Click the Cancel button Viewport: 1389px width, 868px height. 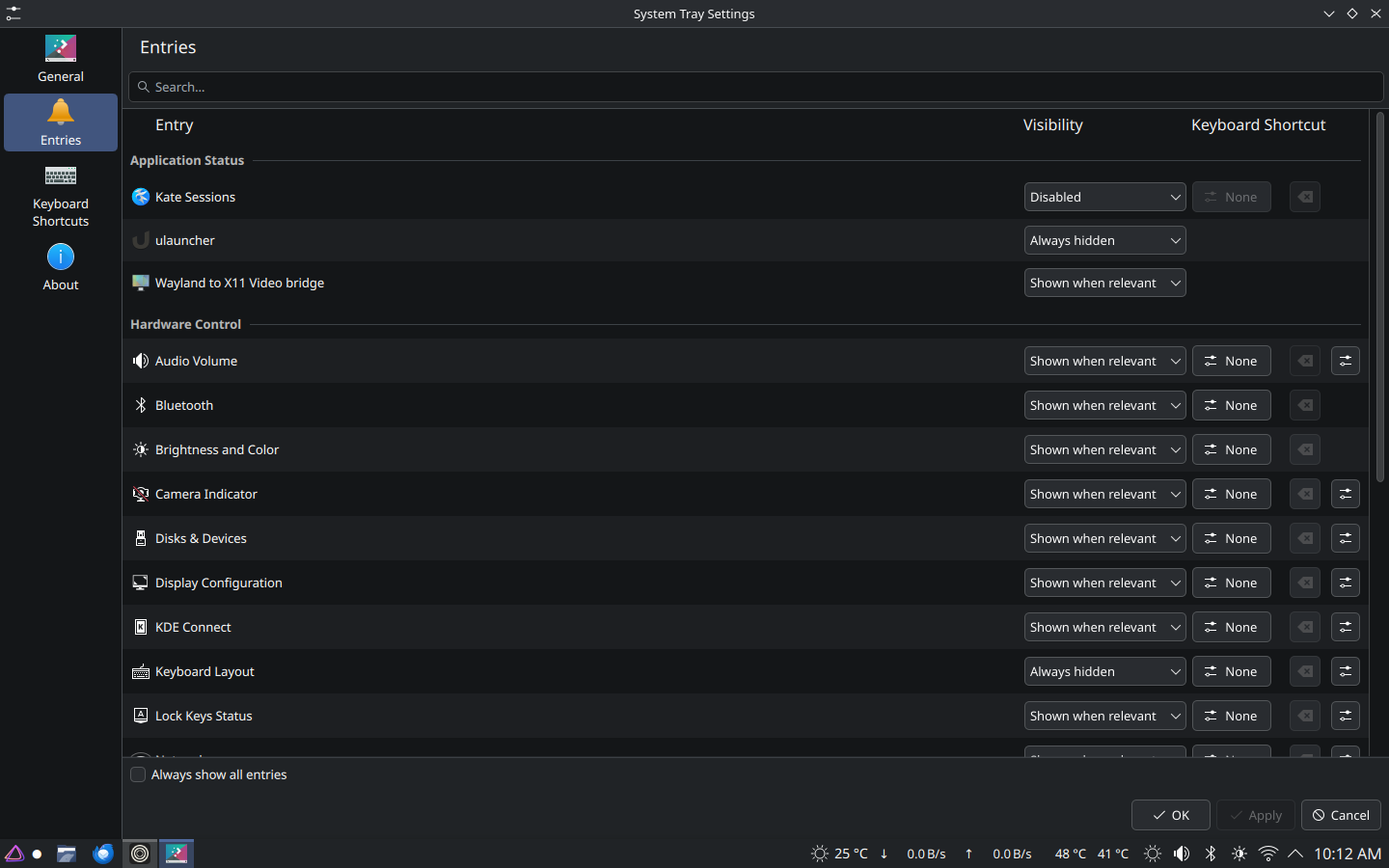click(x=1341, y=815)
